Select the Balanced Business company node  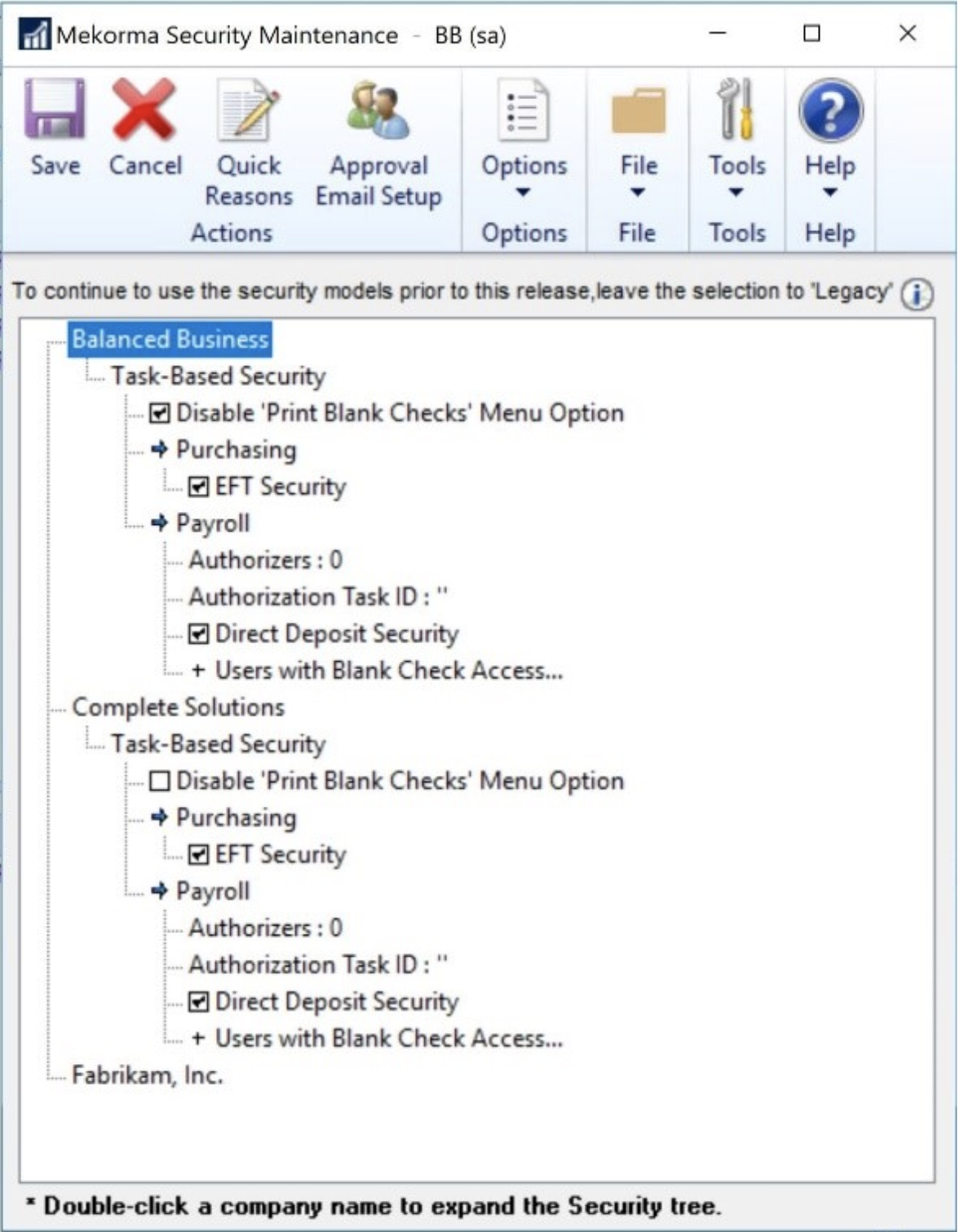(170, 339)
